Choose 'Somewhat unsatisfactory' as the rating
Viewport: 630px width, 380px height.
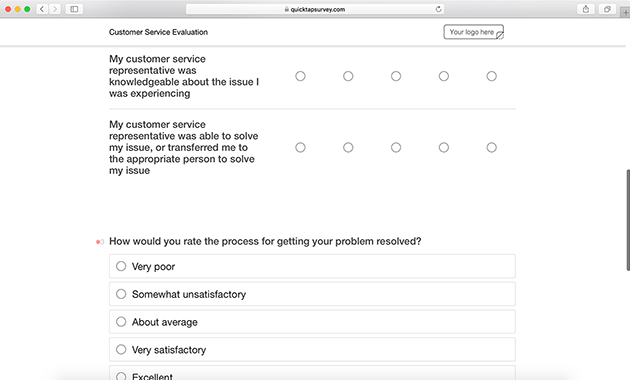(312, 294)
